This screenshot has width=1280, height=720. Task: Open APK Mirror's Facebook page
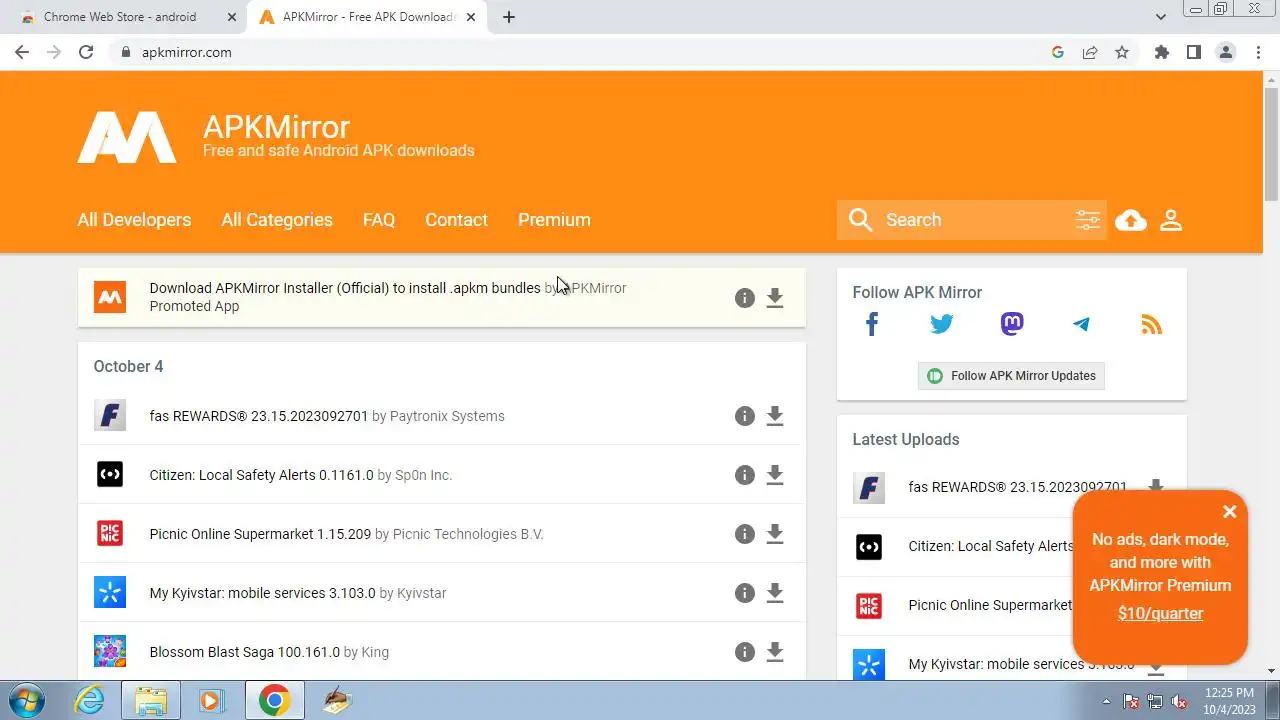click(x=872, y=324)
